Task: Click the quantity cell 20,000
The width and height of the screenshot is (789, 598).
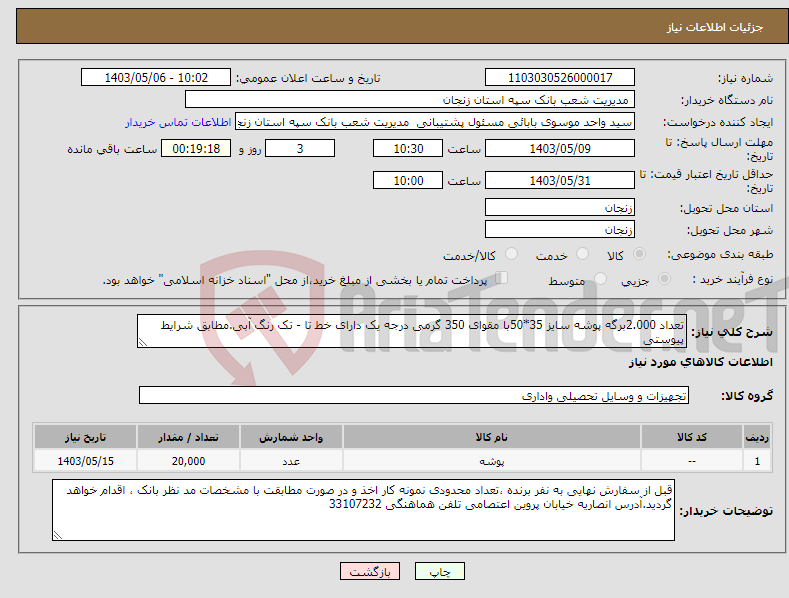Action: coord(188,461)
